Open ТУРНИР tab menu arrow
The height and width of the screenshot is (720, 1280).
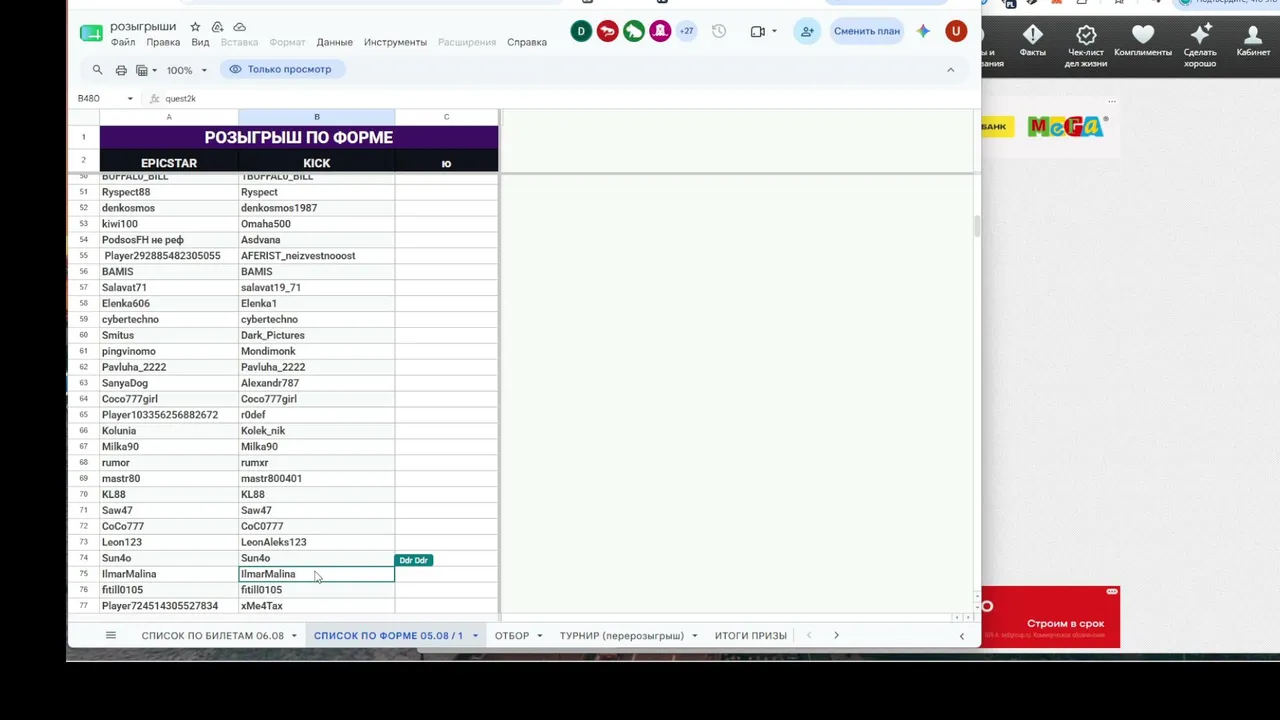tap(694, 636)
